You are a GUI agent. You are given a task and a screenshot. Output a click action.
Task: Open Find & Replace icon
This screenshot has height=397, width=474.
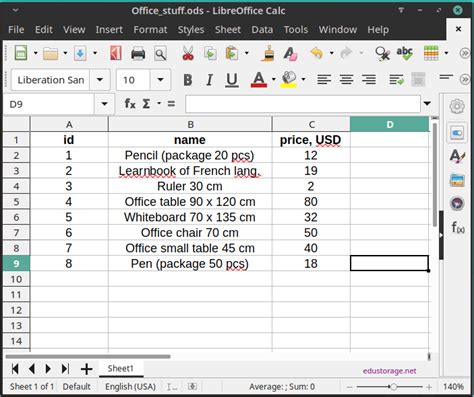pos(383,53)
